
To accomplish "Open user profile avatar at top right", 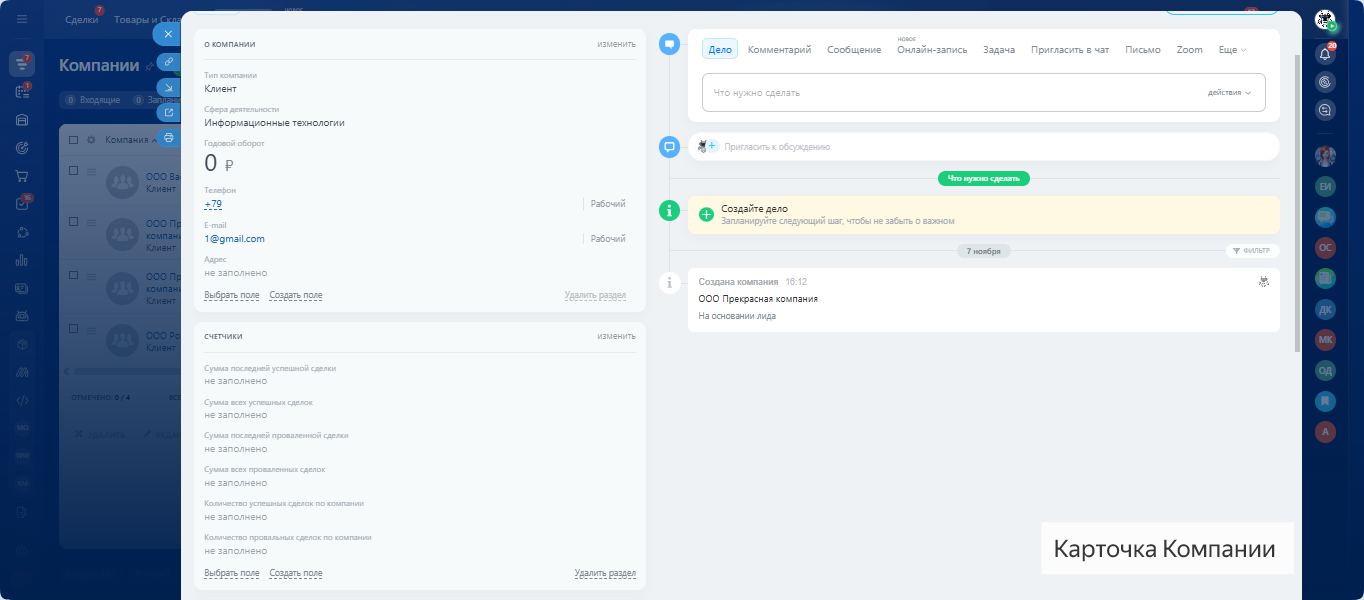I will point(1325,19).
